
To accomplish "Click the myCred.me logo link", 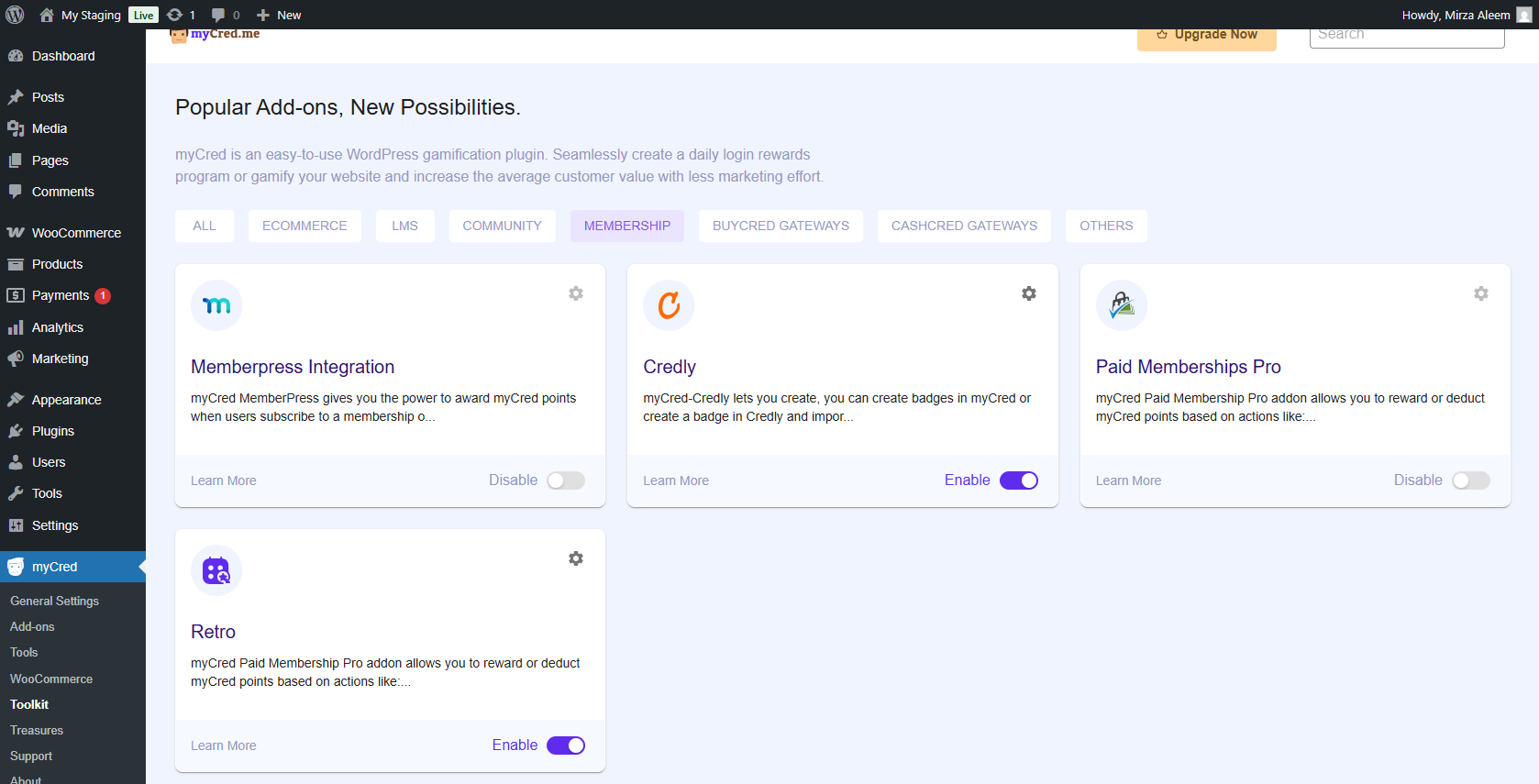I will 215,35.
